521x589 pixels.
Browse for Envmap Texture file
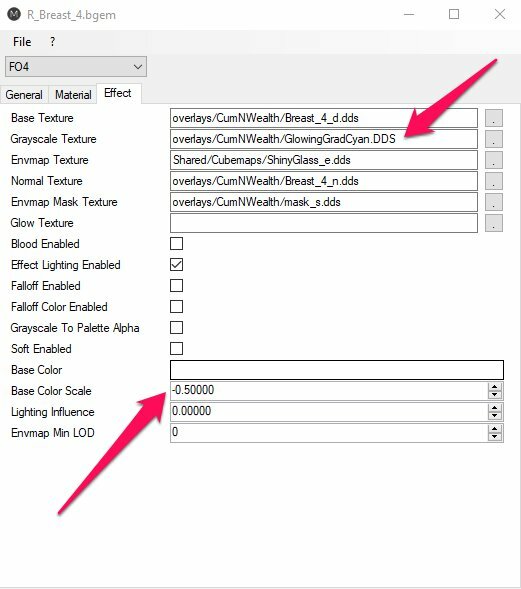coord(494,160)
